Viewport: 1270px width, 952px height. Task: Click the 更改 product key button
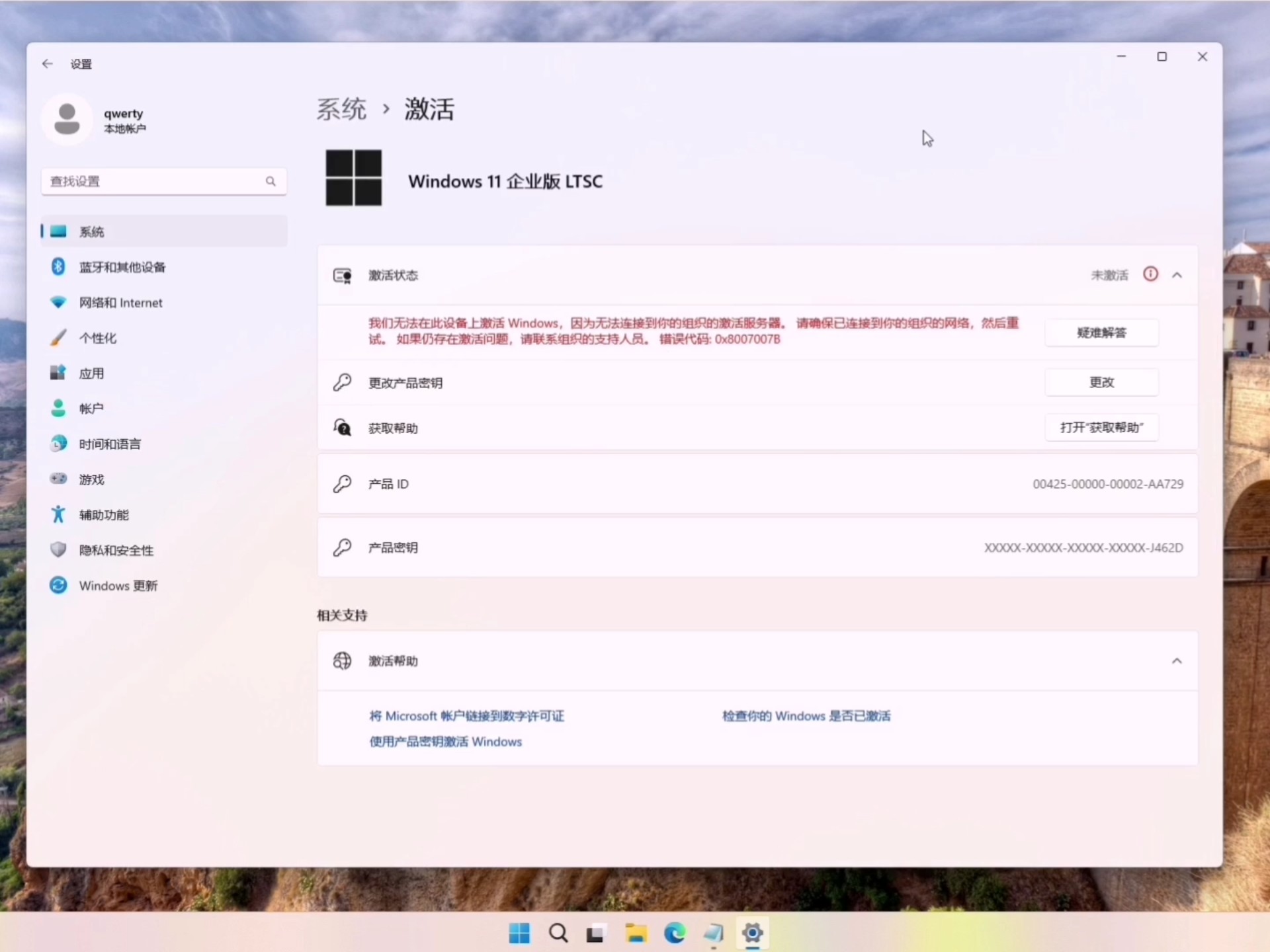coord(1101,382)
